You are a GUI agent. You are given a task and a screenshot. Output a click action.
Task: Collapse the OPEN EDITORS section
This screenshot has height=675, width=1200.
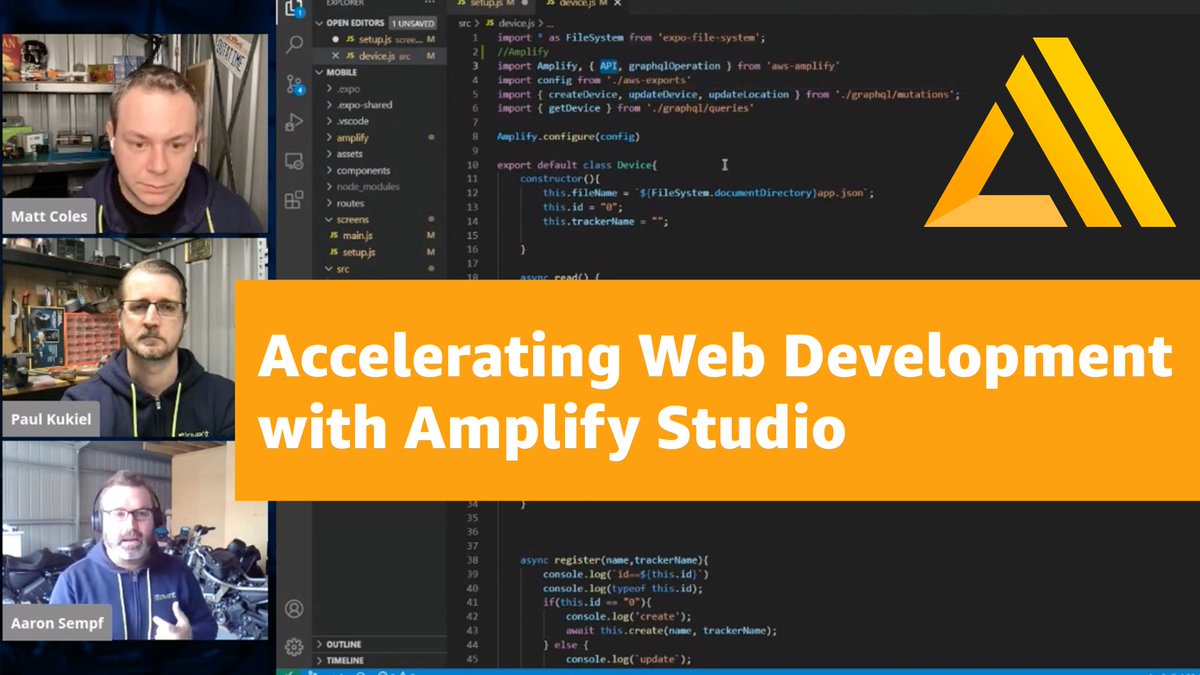coord(319,23)
